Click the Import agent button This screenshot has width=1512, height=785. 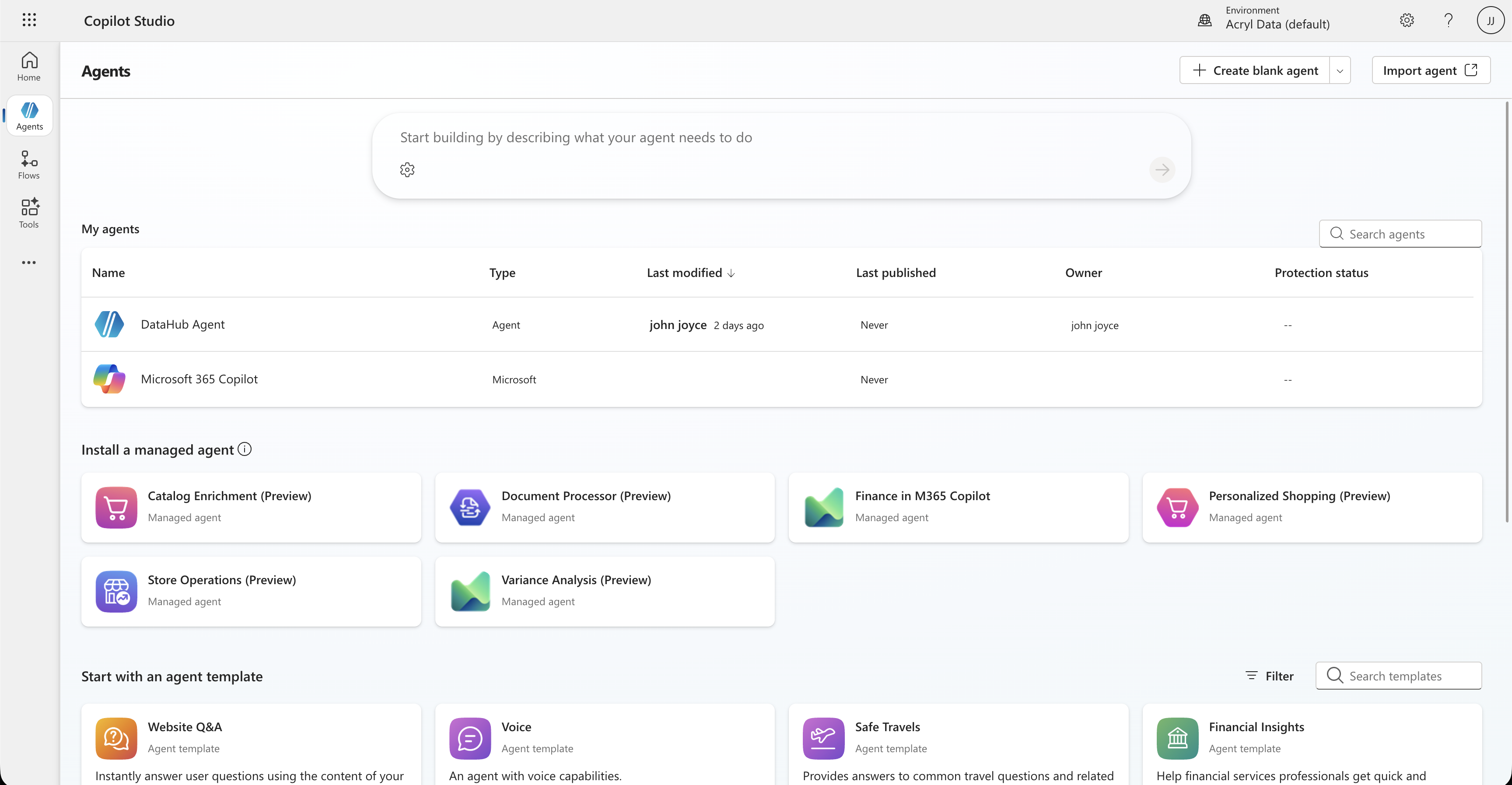click(1430, 71)
